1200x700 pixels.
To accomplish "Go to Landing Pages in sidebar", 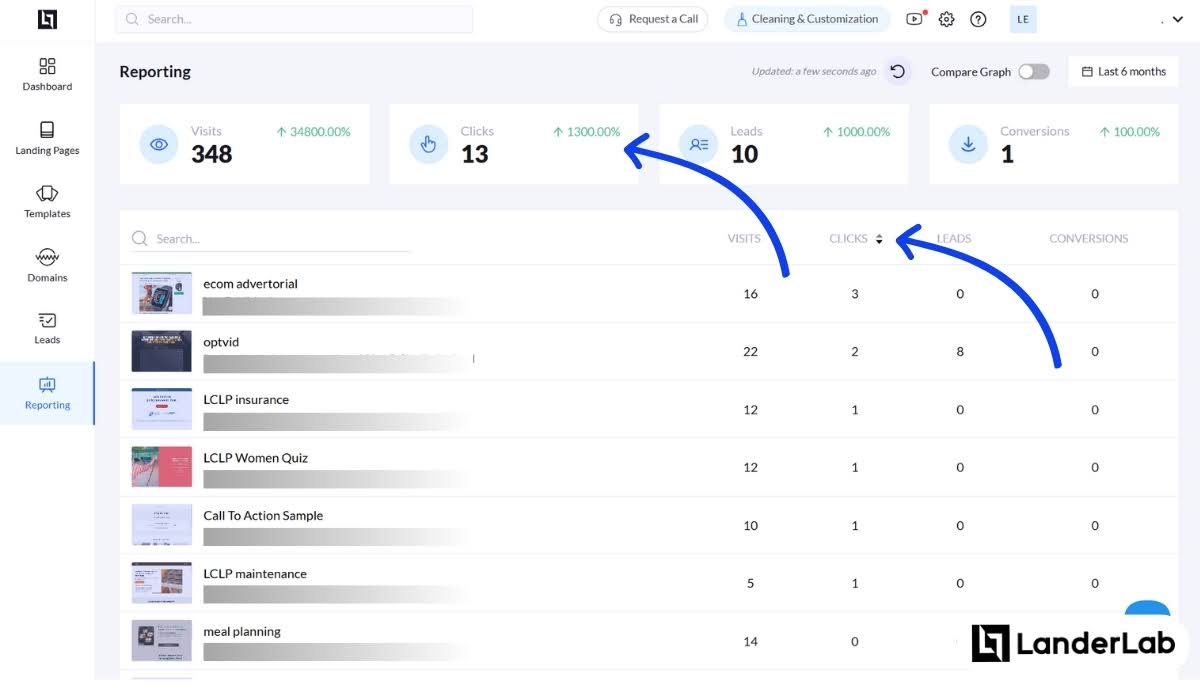I will pyautogui.click(x=47, y=139).
